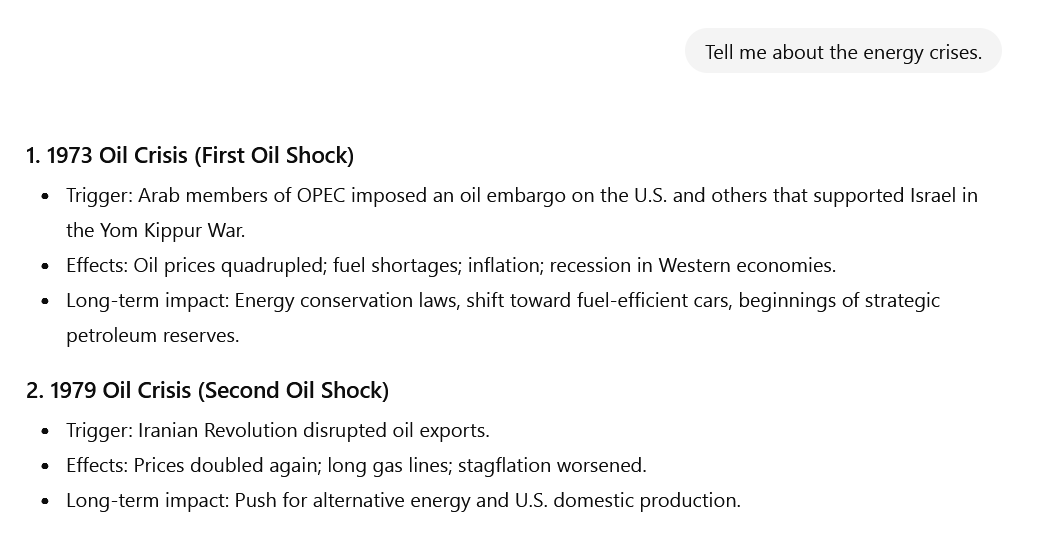Click the 'Long-term impact:' label under 1979 section
The image size is (1039, 543).
147,500
